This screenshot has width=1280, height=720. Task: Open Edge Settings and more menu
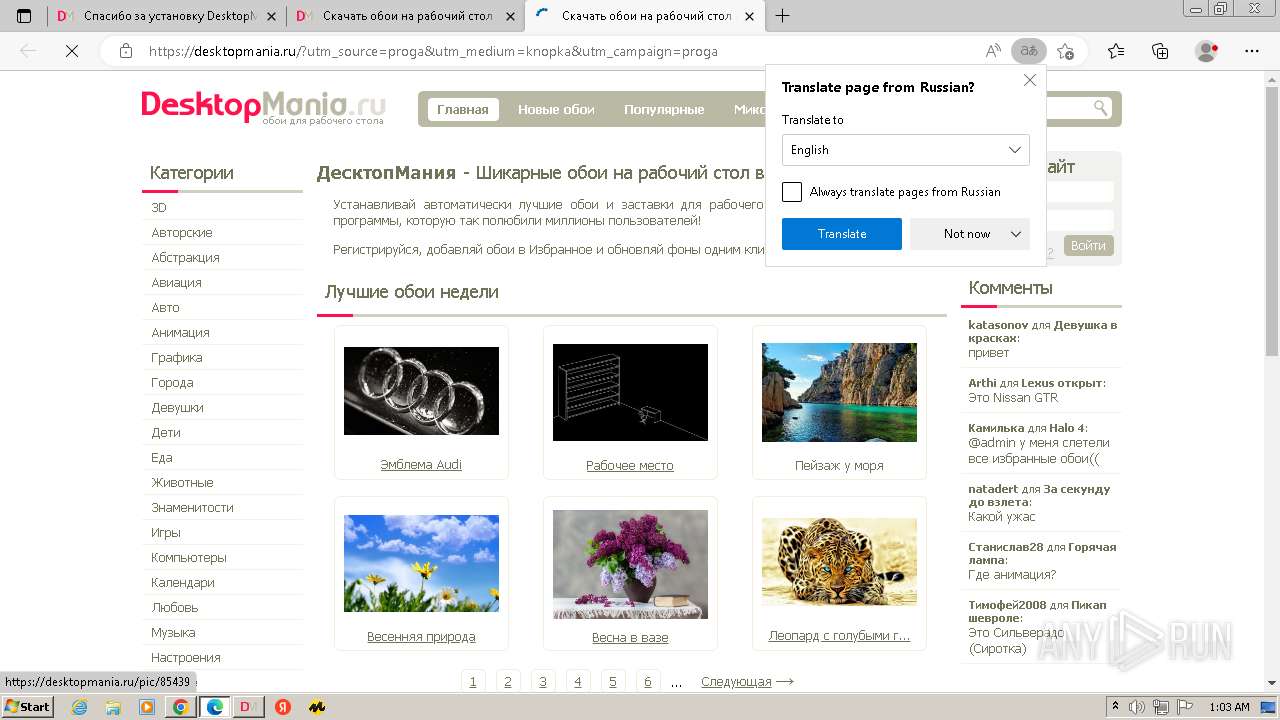1252,51
